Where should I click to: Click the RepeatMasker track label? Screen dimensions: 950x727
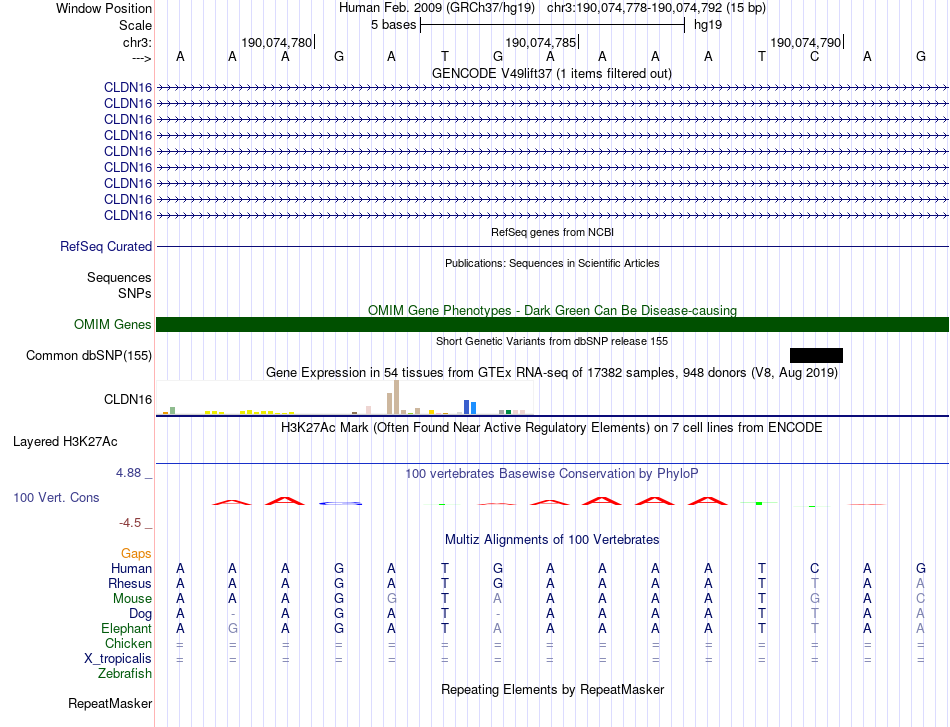110,703
